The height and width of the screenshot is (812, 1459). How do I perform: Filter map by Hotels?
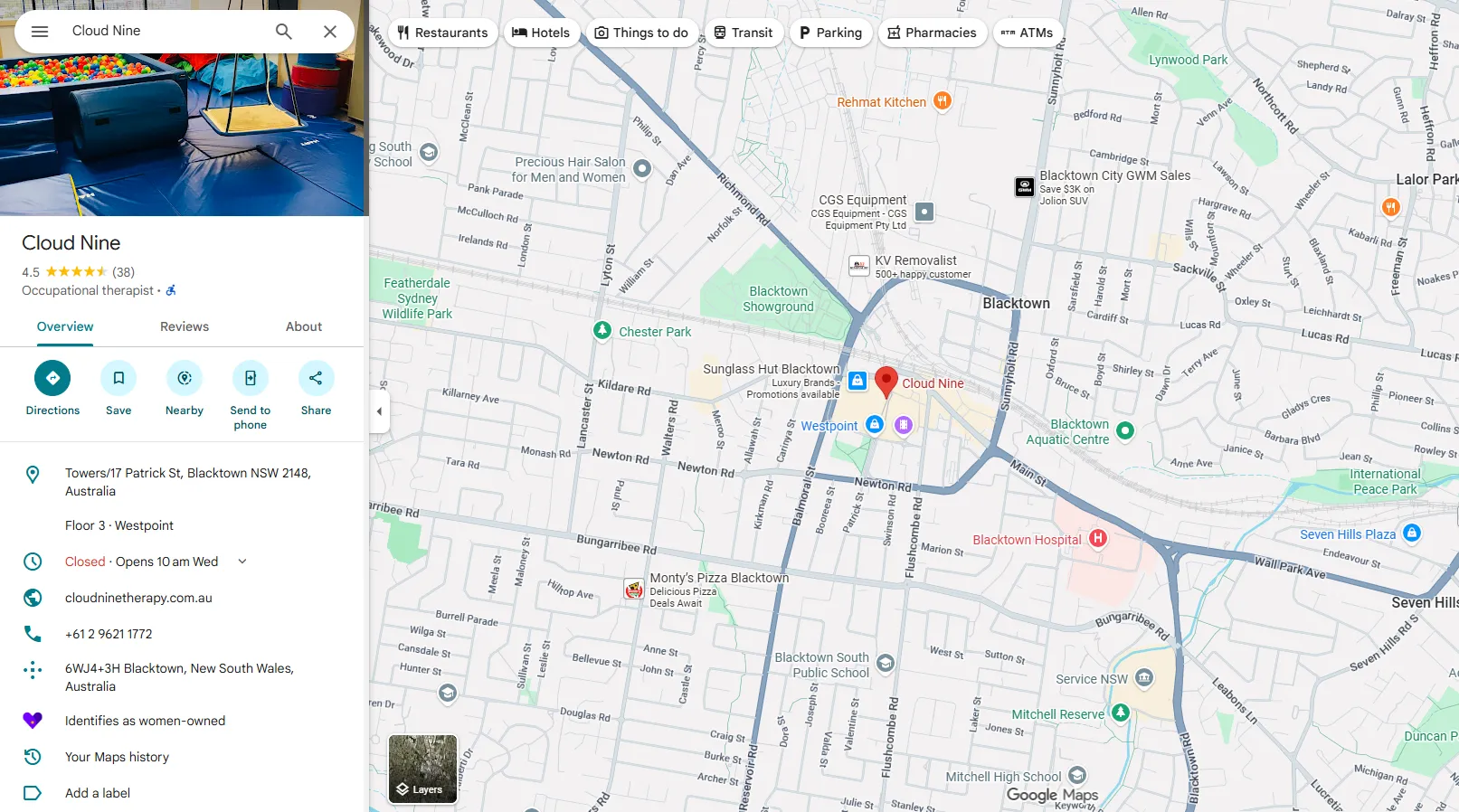pos(541,33)
